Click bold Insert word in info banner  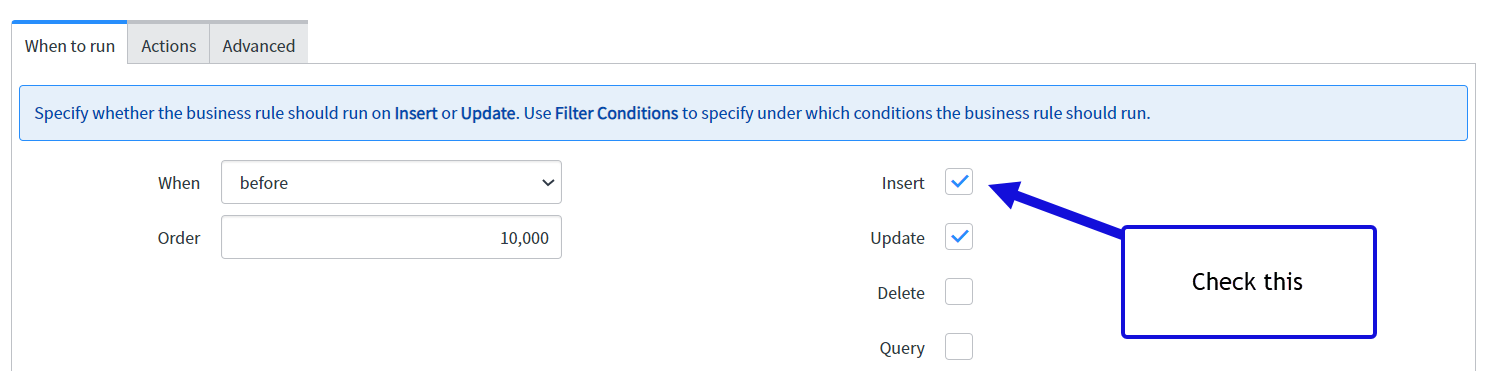[416, 113]
